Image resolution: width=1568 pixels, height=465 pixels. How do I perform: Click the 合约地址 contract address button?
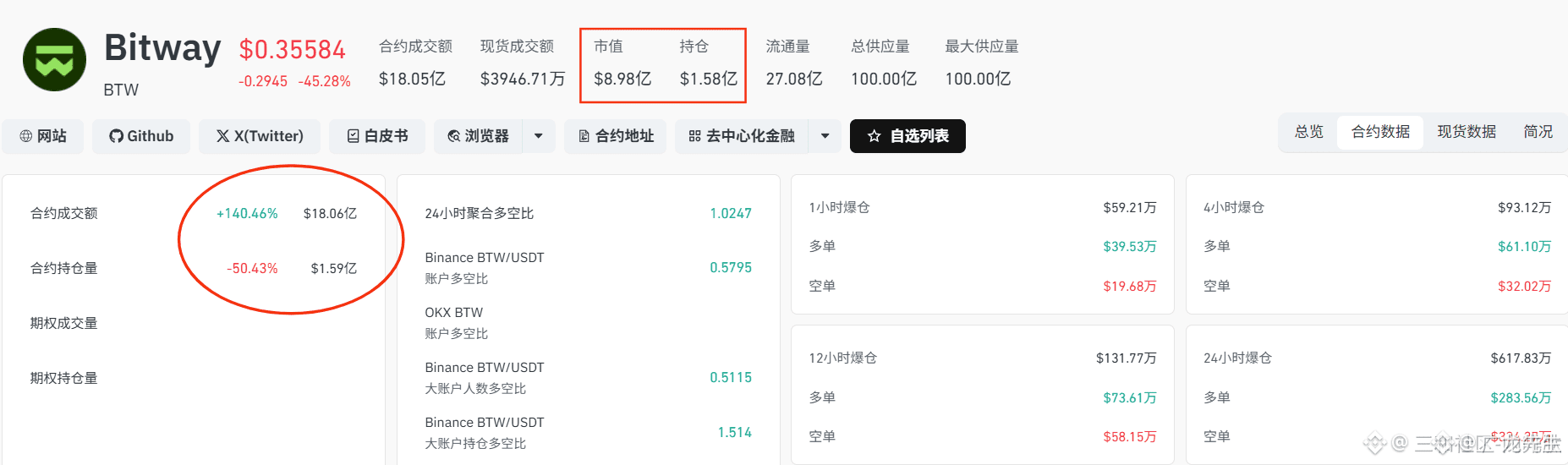click(x=616, y=136)
